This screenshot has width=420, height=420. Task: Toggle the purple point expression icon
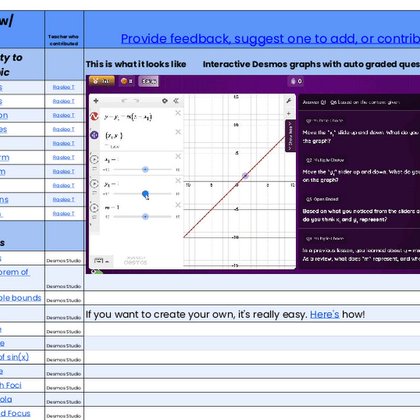[x=94, y=135]
